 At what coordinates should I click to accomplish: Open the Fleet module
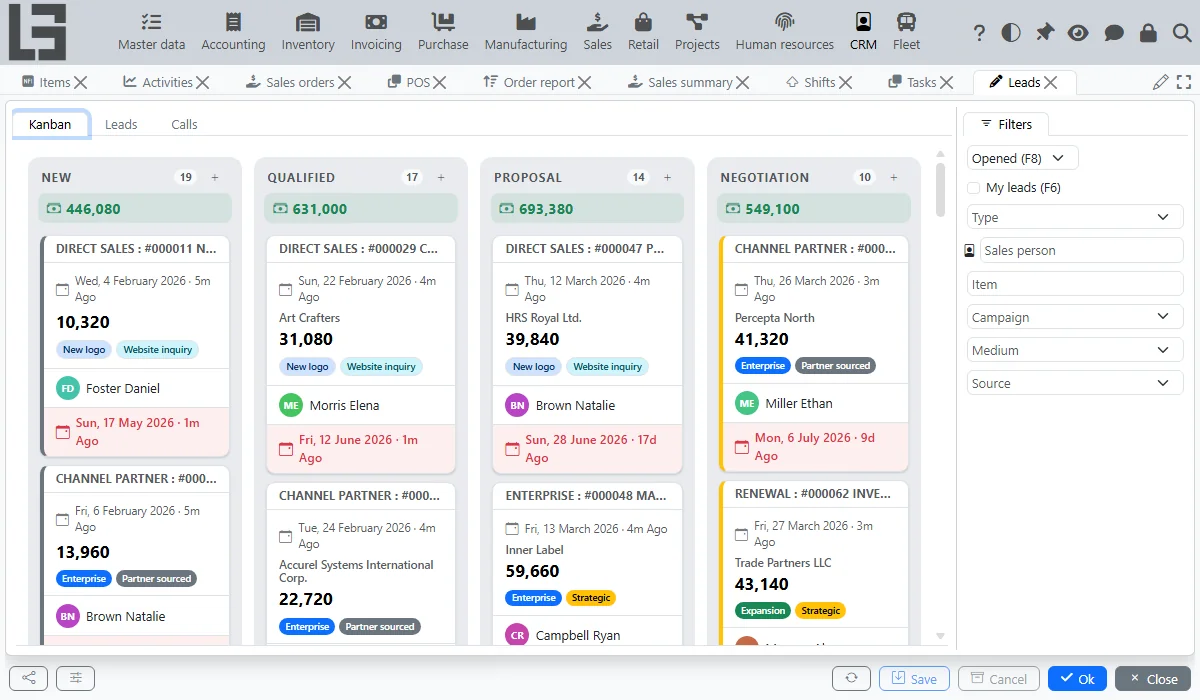click(906, 32)
